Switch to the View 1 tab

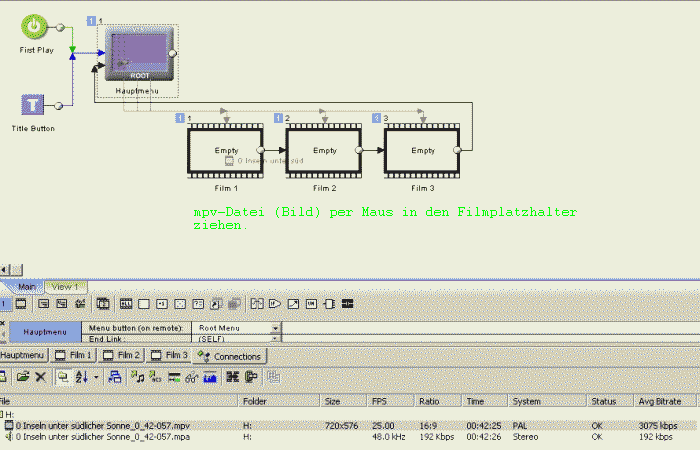pos(64,287)
